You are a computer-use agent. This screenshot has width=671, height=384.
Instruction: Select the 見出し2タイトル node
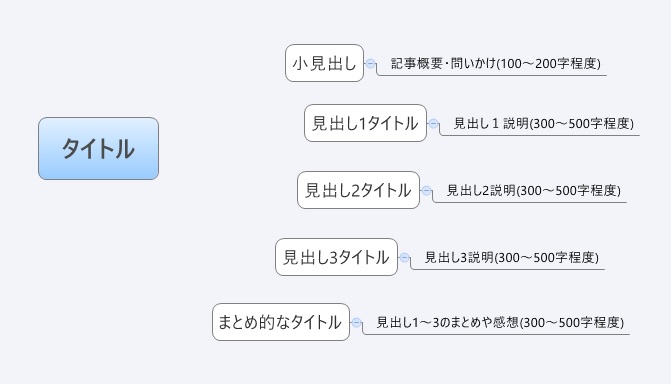[358, 190]
